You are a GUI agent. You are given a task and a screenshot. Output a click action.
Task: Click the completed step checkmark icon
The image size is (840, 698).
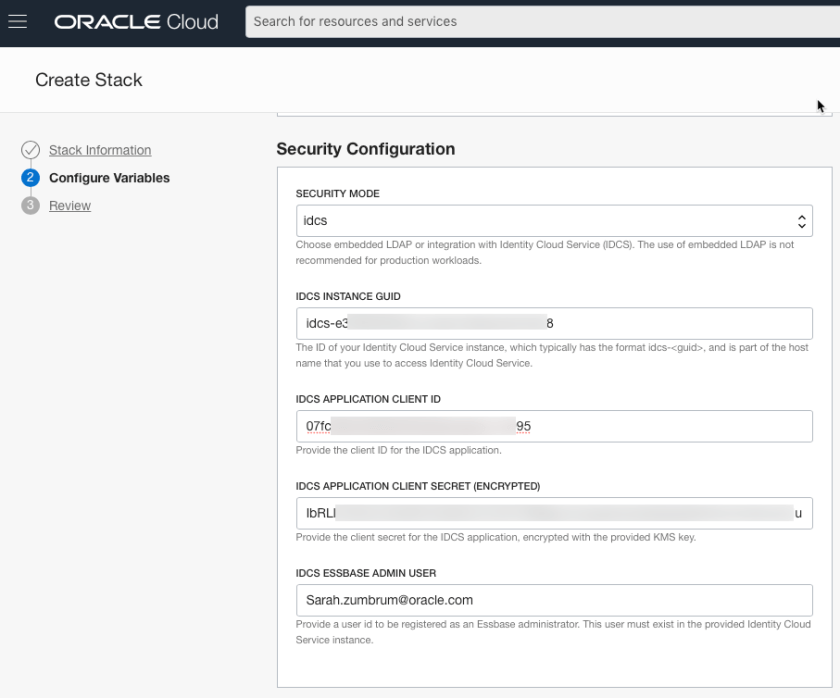point(30,150)
